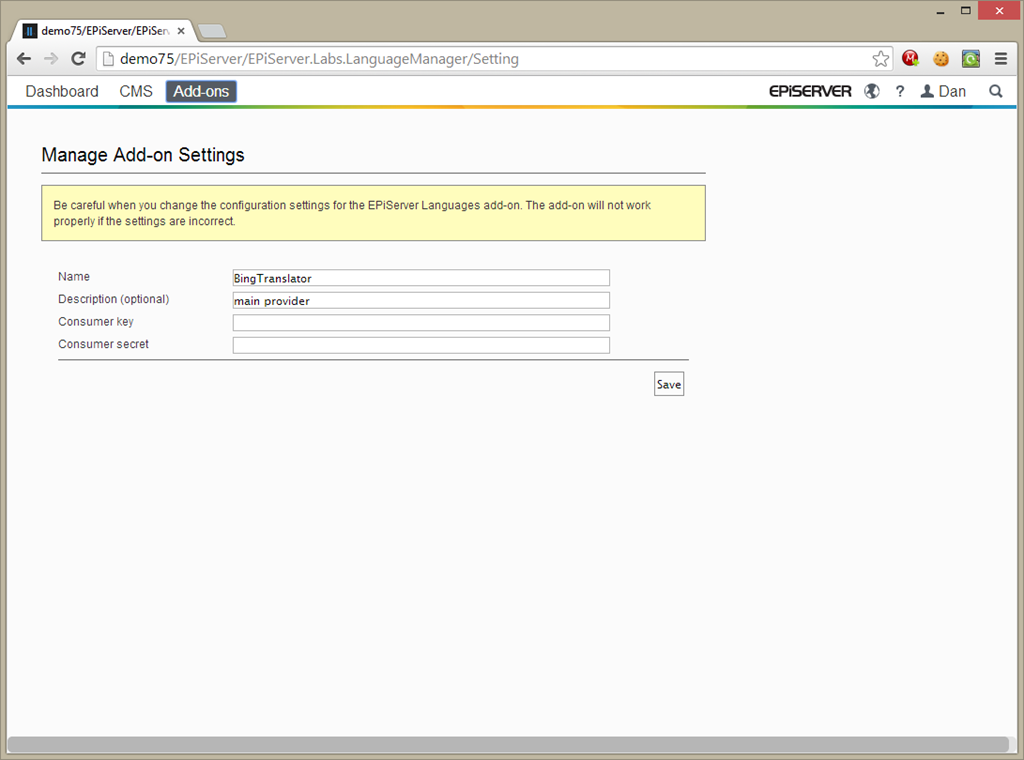Open the Dashboard menu item

[x=62, y=91]
